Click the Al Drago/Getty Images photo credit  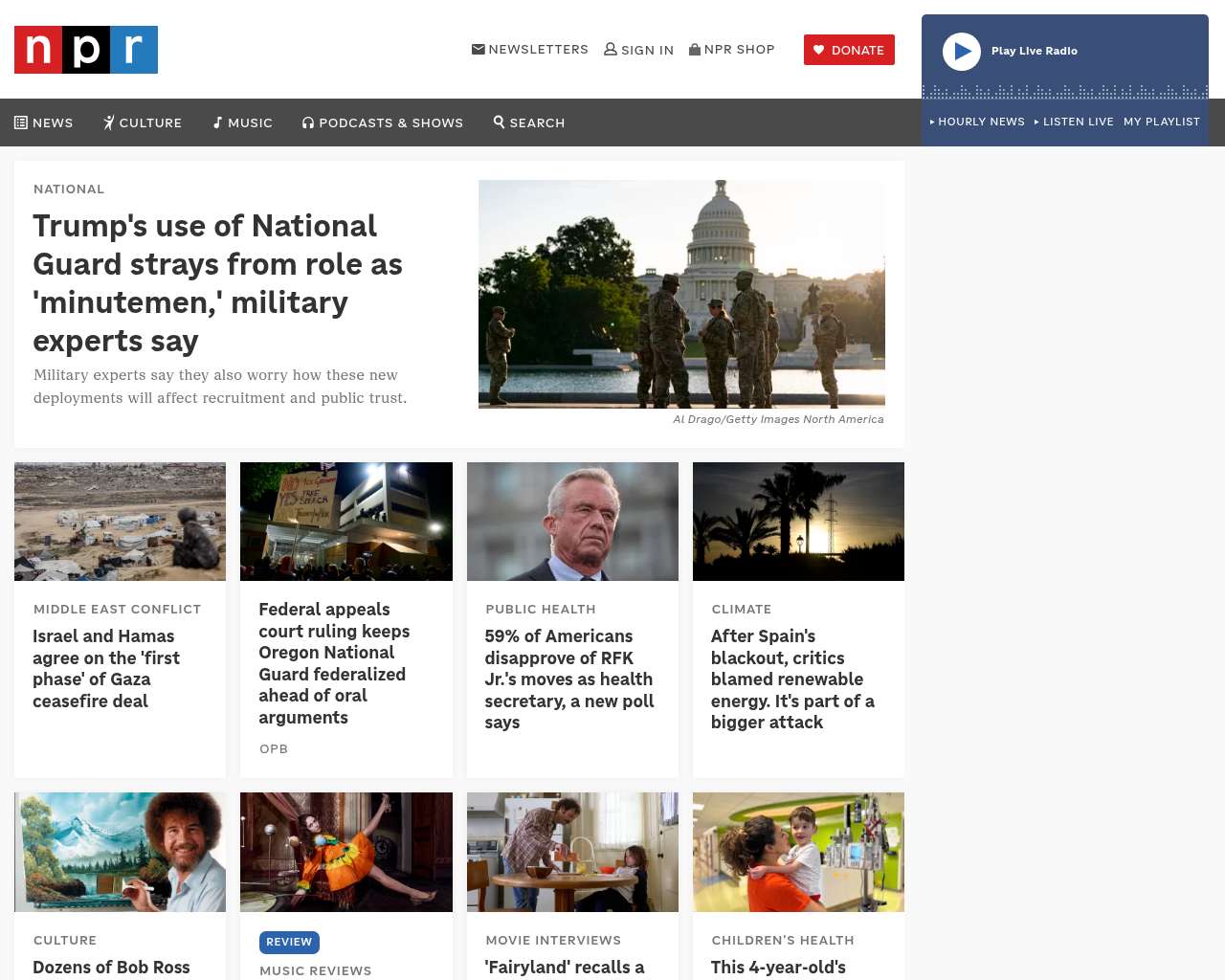778,419
